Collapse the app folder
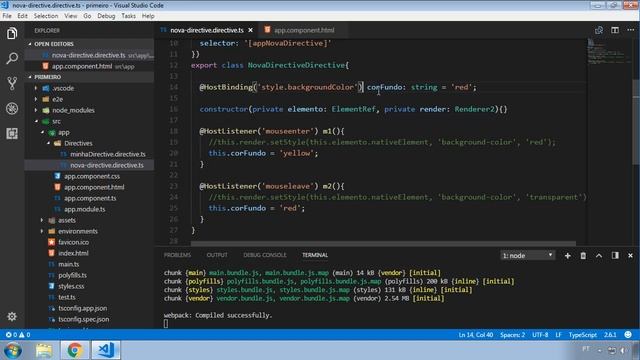 coord(42,132)
